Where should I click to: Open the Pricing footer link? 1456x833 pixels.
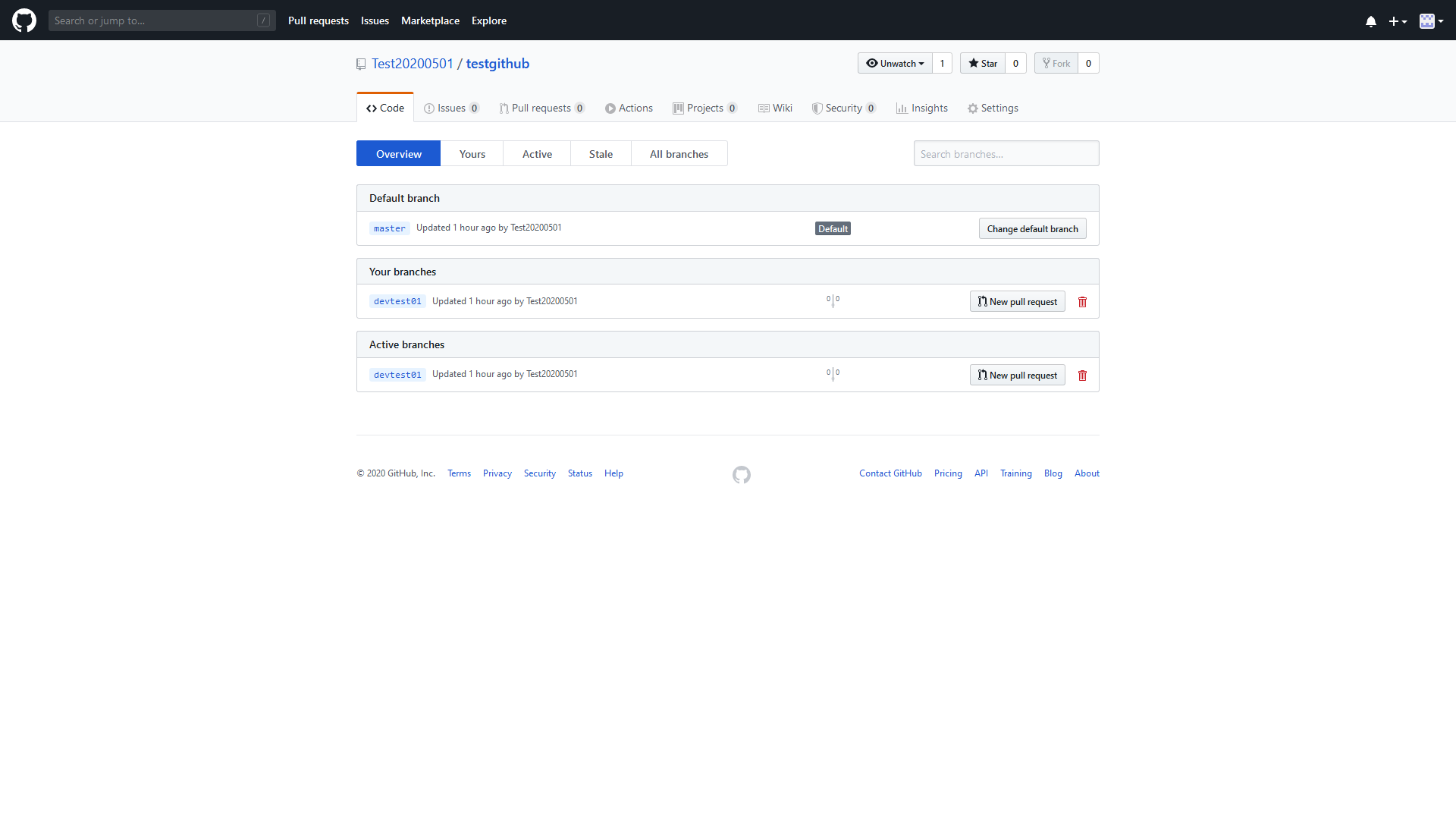click(948, 473)
